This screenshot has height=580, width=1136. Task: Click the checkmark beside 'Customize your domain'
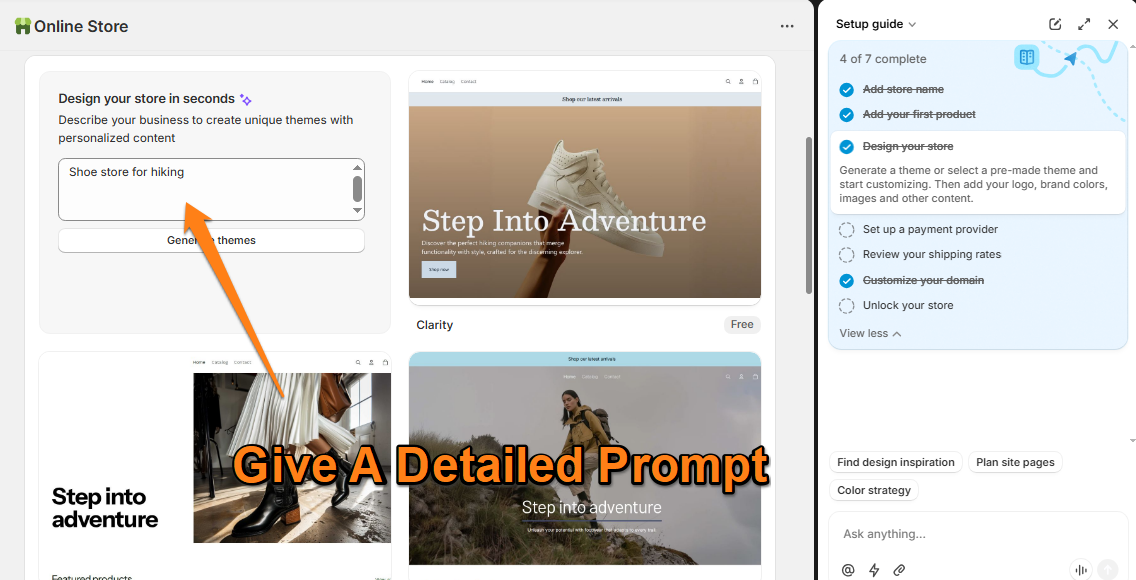(847, 280)
